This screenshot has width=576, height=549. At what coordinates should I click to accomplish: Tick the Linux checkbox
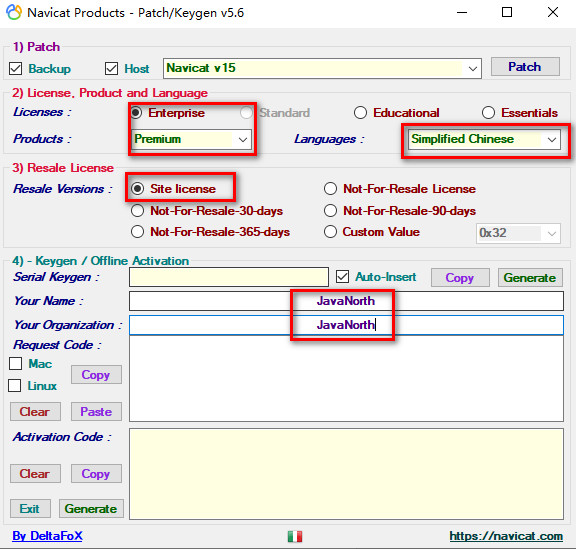[x=15, y=385]
